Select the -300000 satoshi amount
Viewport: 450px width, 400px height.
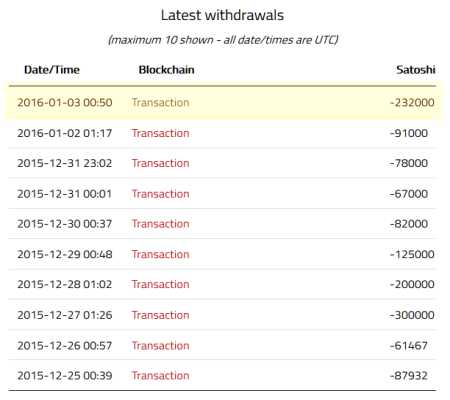[x=412, y=315]
